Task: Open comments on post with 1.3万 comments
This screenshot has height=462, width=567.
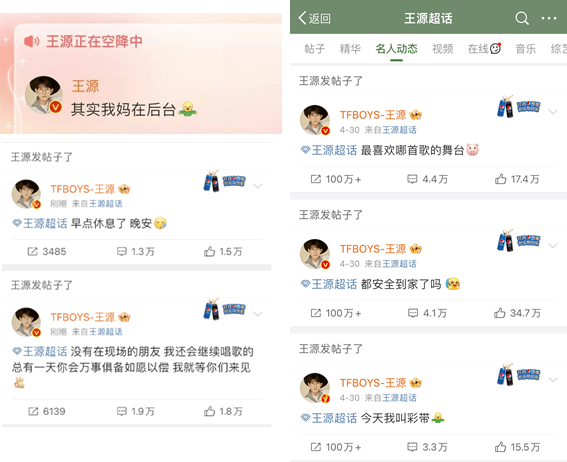Action: [x=136, y=251]
